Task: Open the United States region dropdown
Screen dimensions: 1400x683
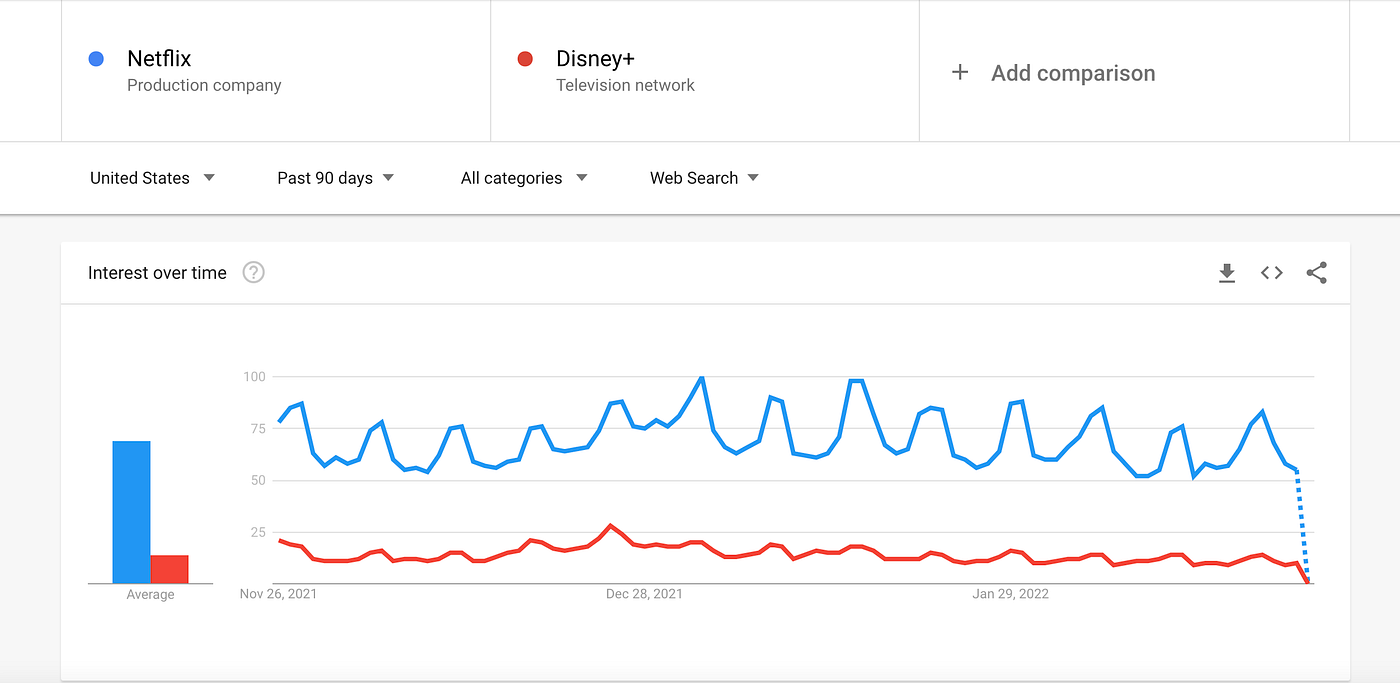Action: 152,178
